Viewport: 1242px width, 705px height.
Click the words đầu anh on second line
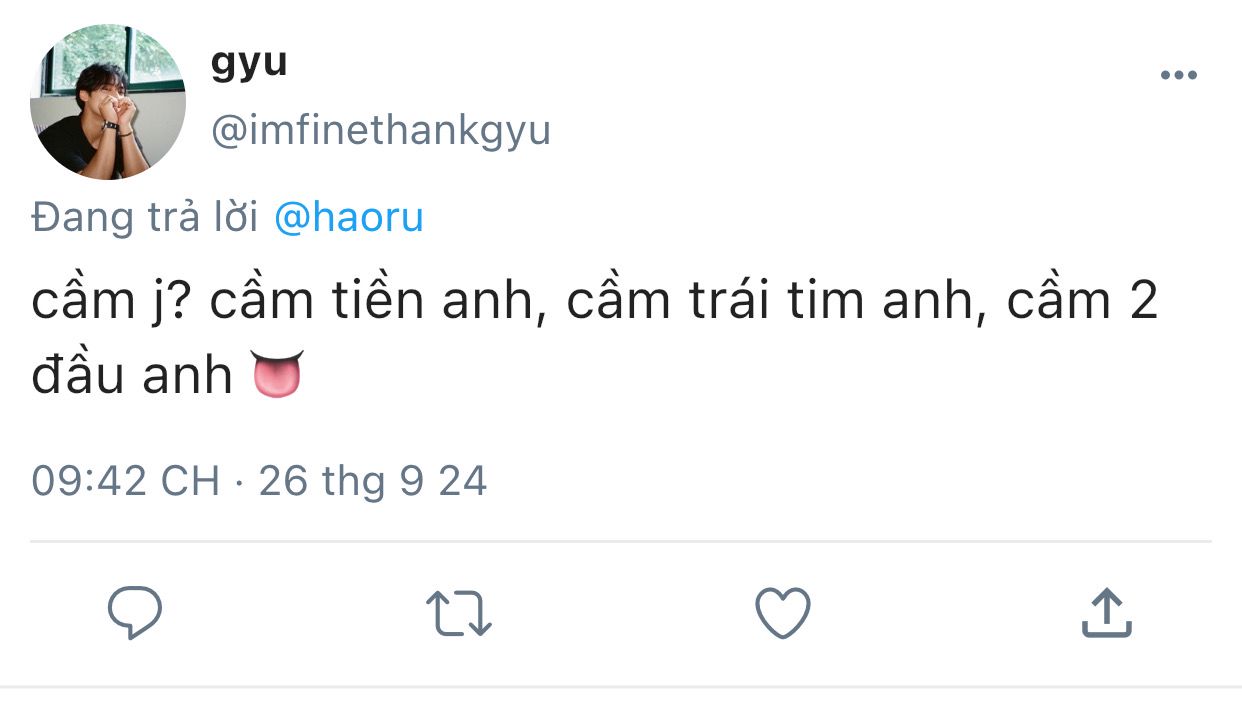pos(132,376)
